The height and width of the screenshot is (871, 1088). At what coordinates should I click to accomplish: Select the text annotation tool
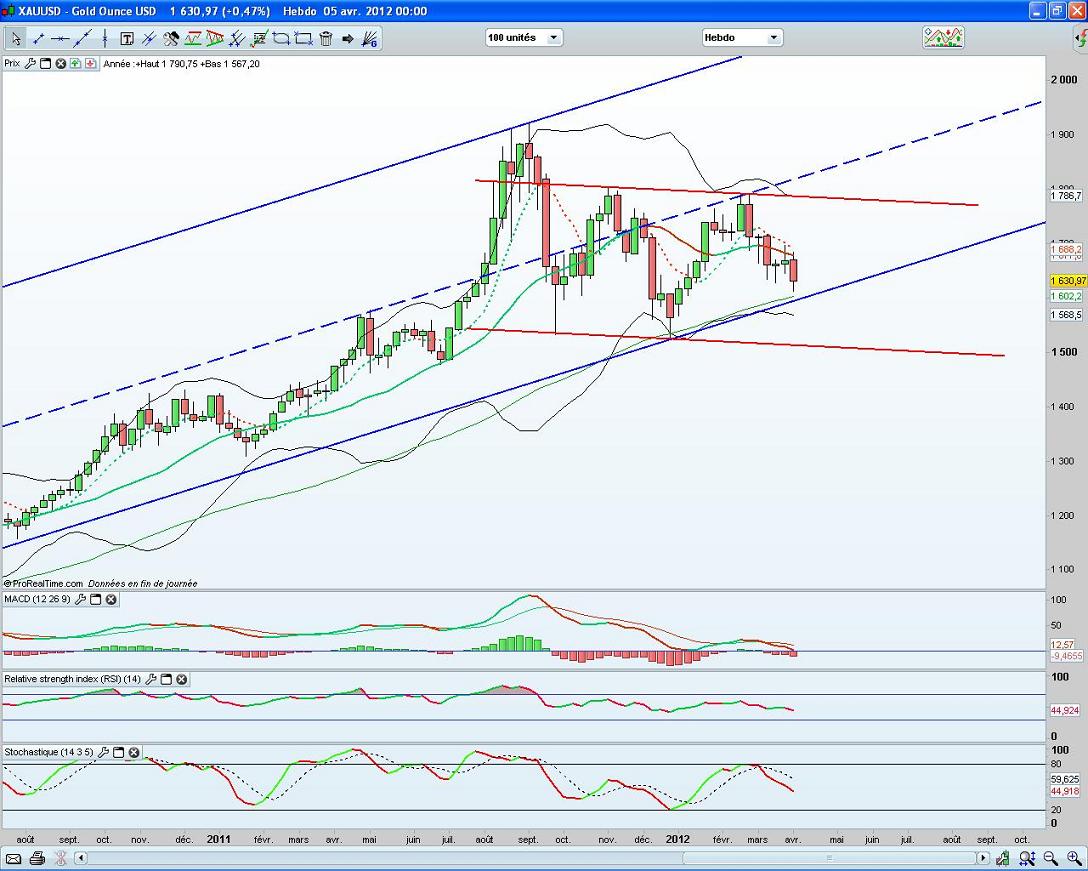tap(127, 39)
